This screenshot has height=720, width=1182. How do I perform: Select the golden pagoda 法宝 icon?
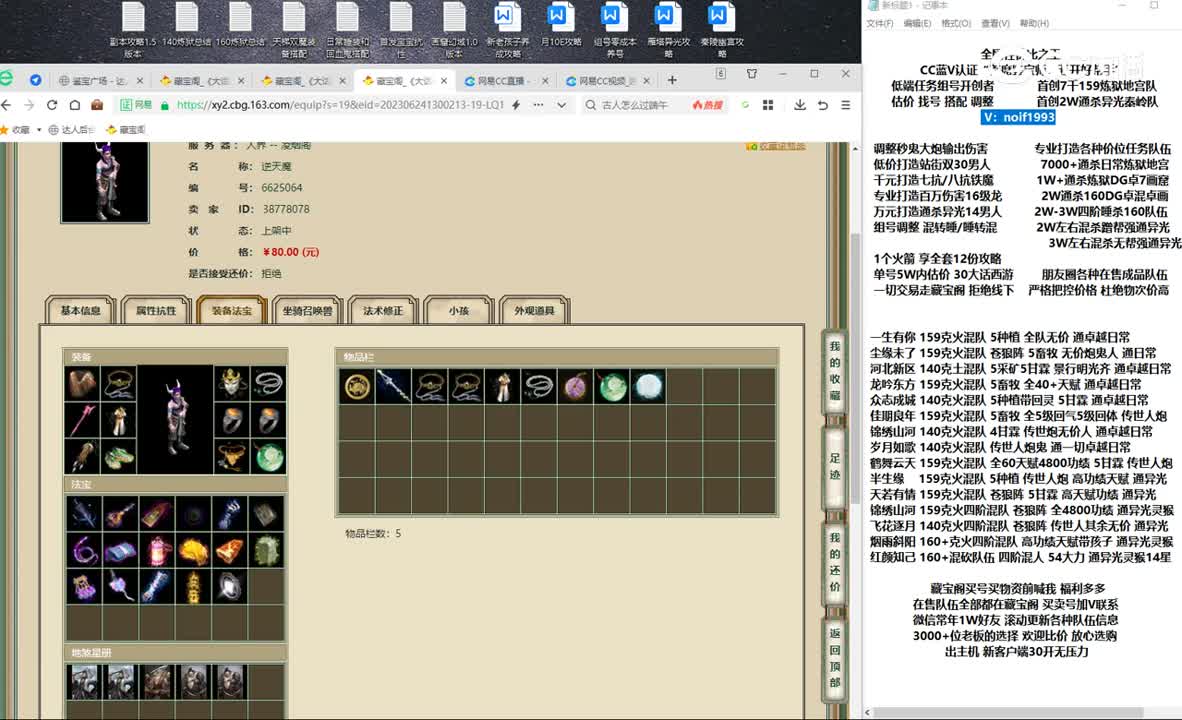[193, 587]
